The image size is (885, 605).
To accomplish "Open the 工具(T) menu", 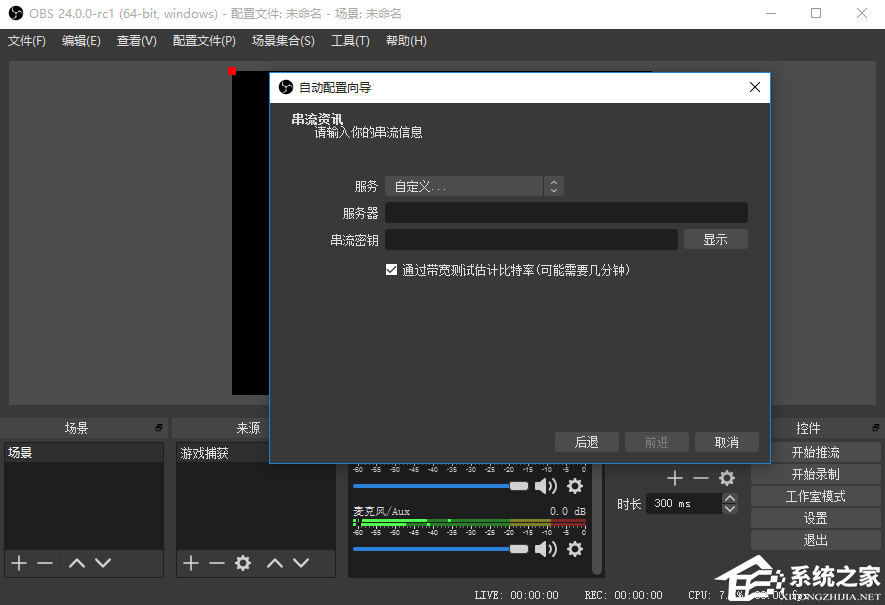I will tap(350, 41).
